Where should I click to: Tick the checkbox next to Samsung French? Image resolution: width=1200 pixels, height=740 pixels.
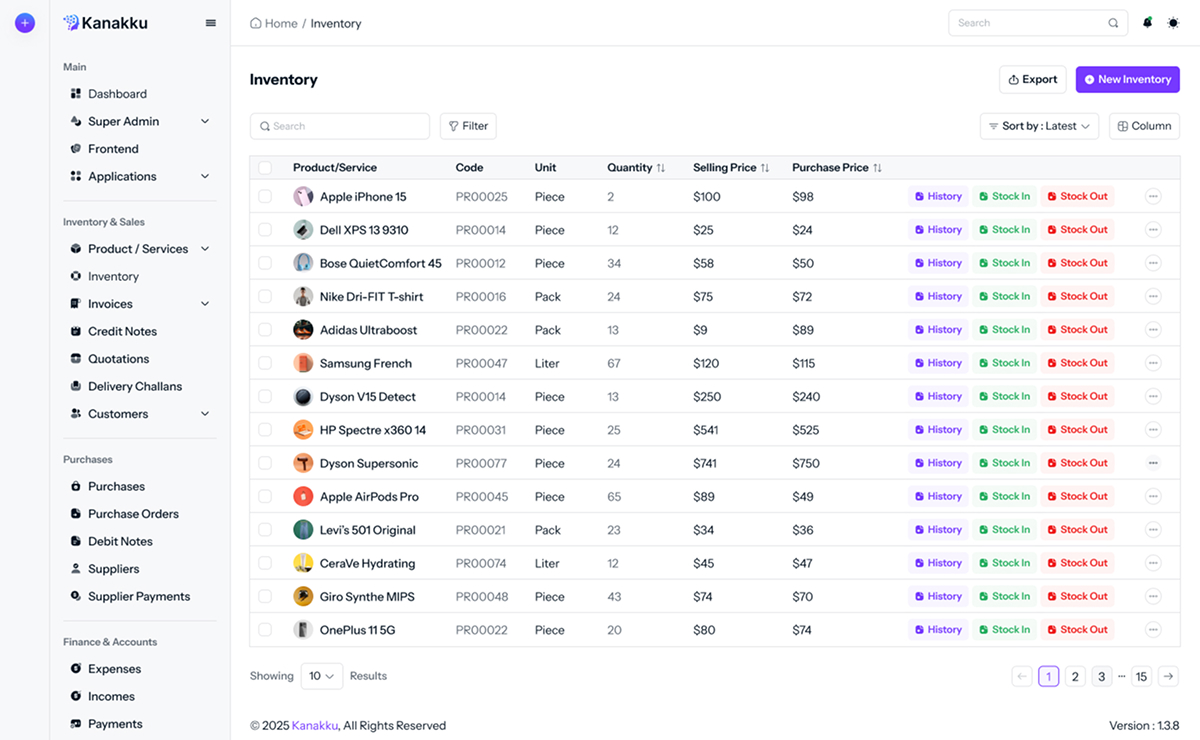coord(265,362)
